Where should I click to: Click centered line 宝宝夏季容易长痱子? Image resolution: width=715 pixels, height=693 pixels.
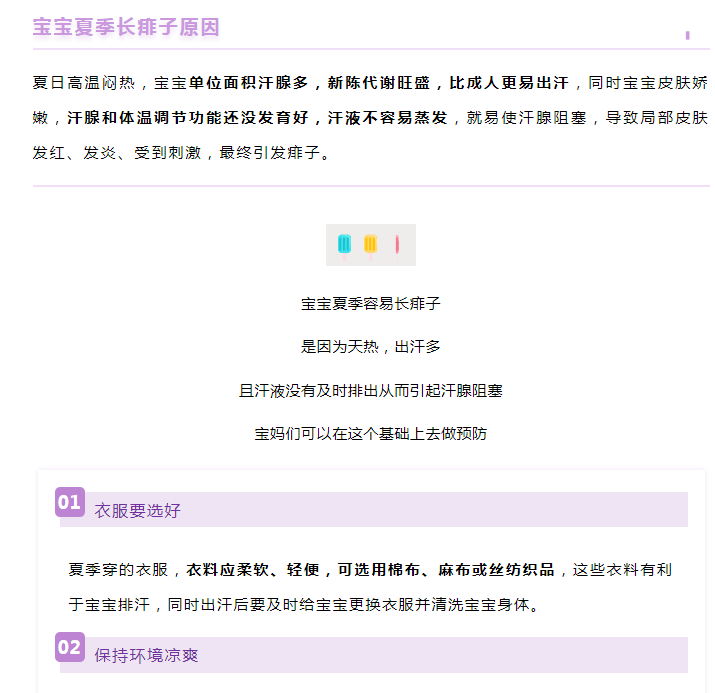371,304
